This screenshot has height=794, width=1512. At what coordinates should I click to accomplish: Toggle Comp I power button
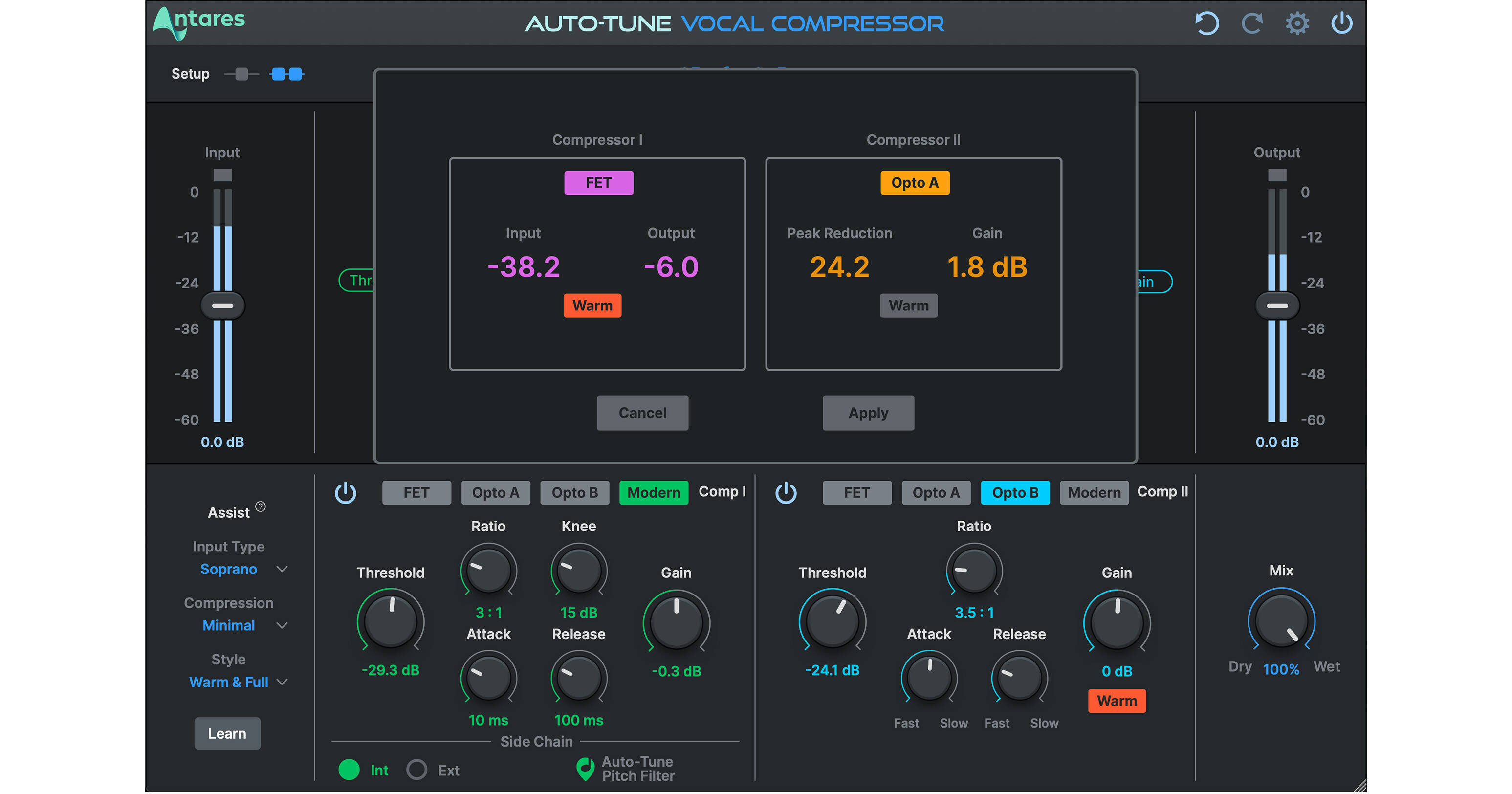[x=347, y=493]
